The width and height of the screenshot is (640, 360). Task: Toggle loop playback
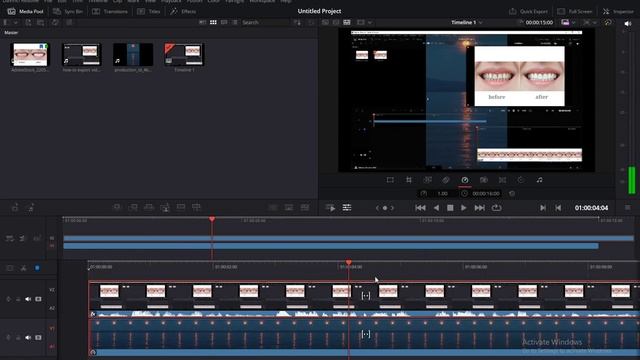[x=497, y=208]
